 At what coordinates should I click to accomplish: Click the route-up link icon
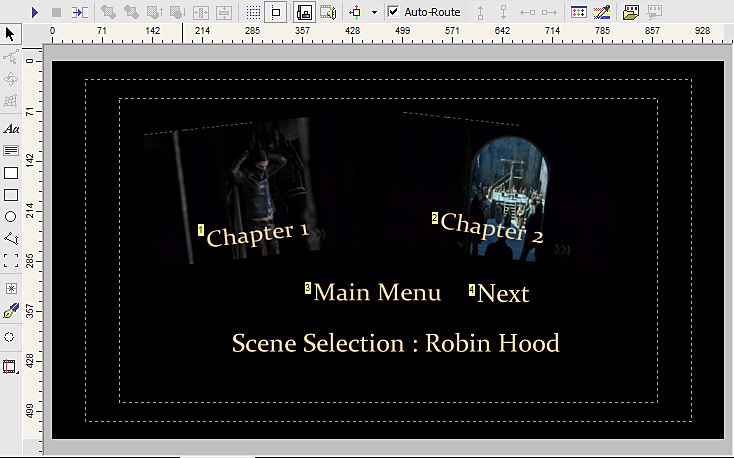click(x=480, y=12)
